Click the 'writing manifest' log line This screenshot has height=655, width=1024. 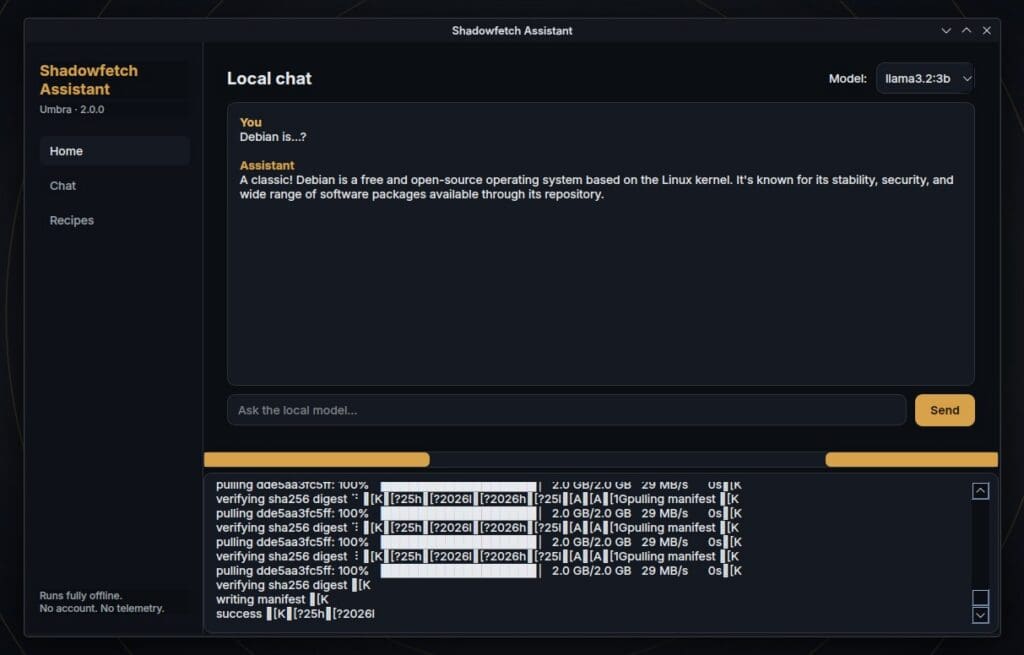point(272,599)
